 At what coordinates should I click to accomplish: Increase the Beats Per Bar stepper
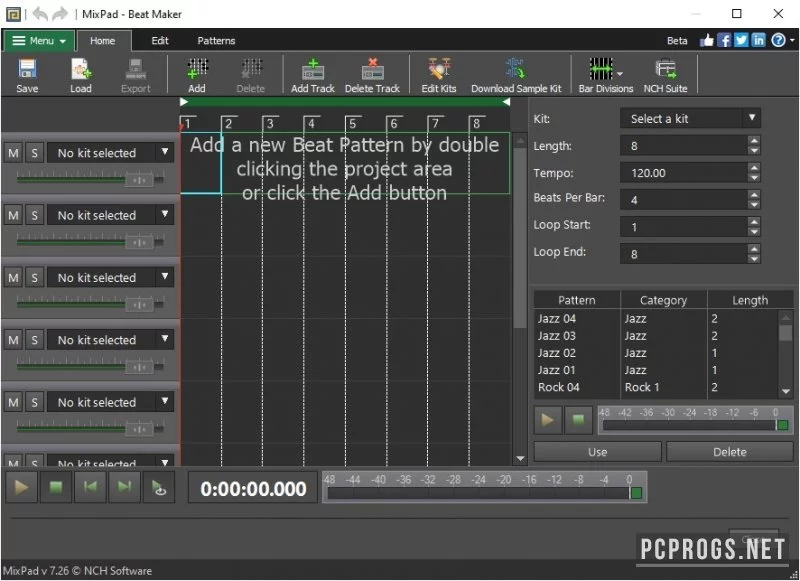[754, 194]
